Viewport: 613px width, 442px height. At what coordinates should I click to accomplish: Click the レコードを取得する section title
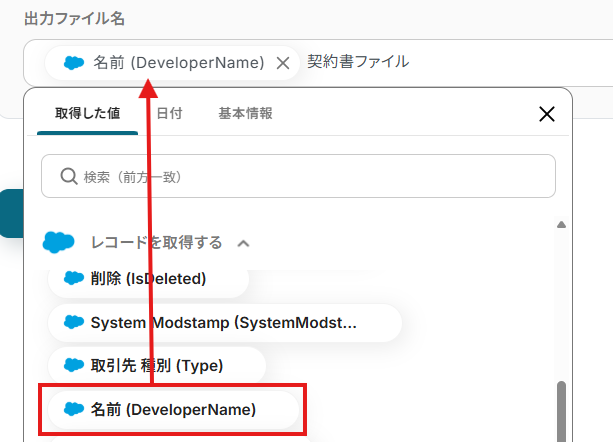(x=156, y=243)
